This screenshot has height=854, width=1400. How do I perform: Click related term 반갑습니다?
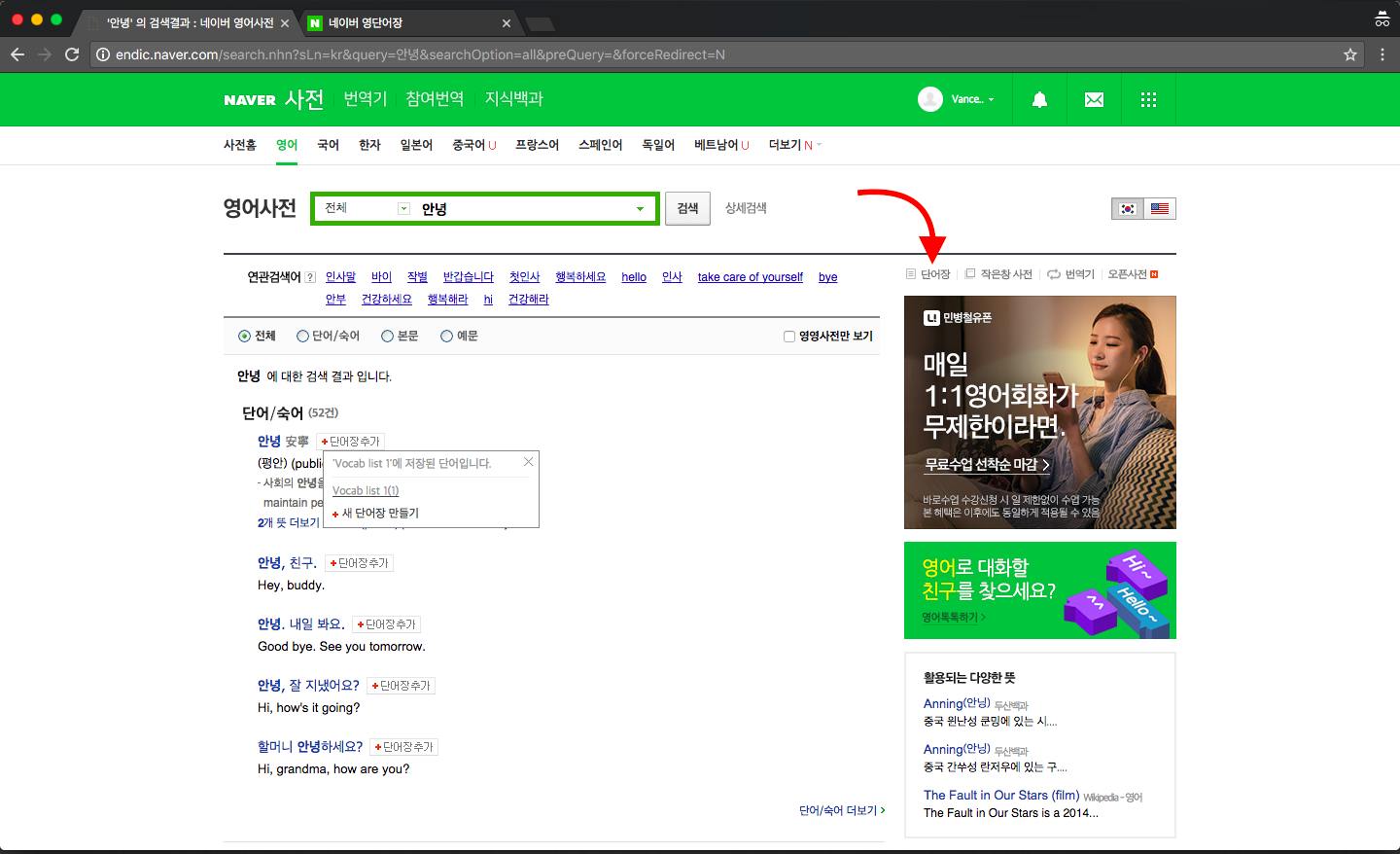pyautogui.click(x=469, y=277)
